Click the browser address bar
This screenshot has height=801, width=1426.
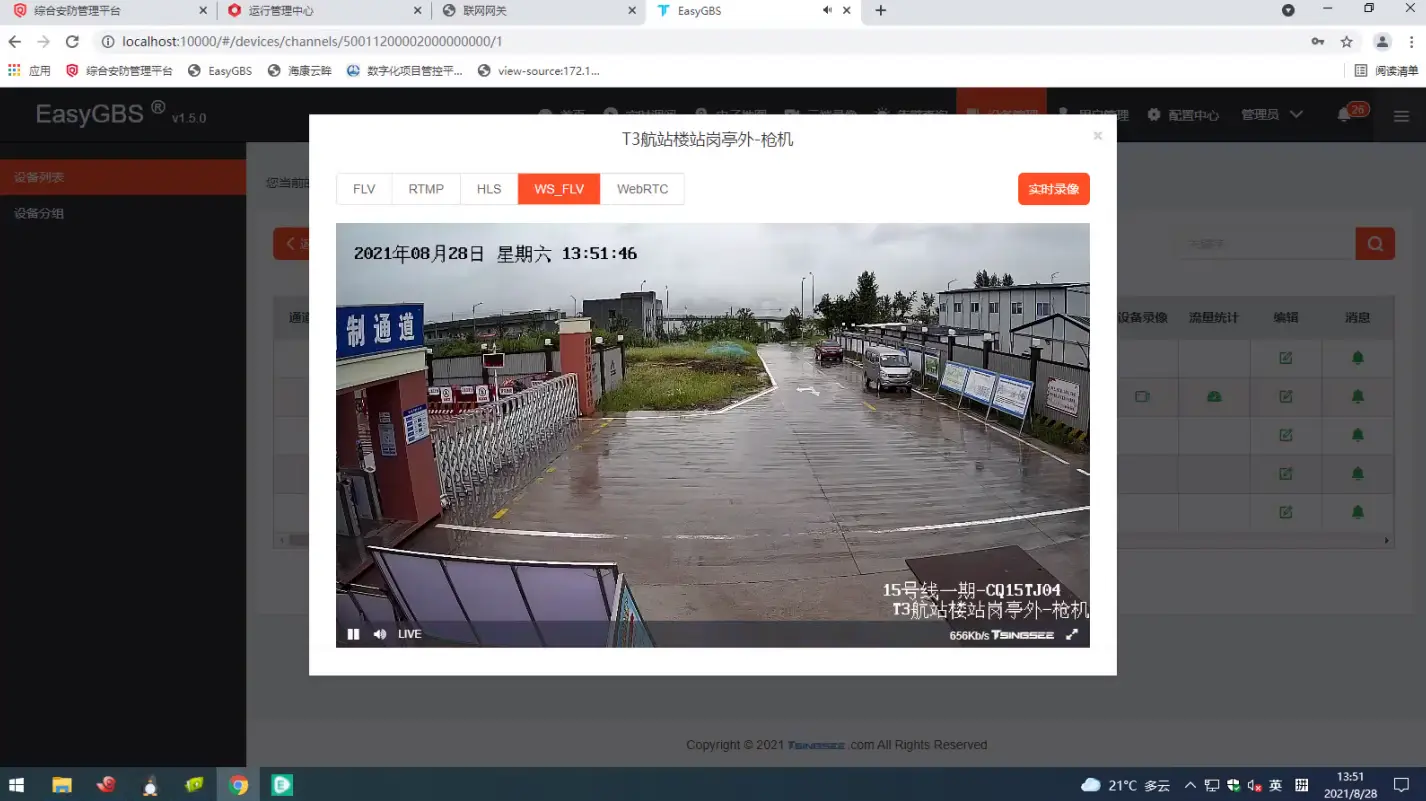[x=700, y=42]
